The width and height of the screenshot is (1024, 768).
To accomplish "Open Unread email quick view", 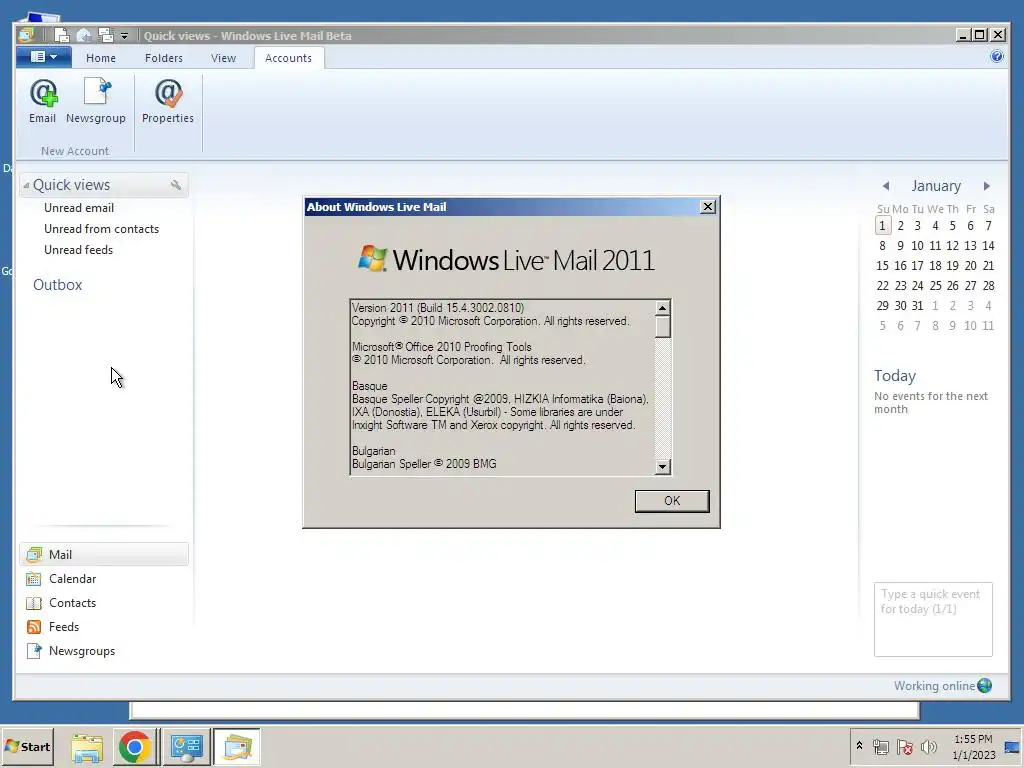I will click(79, 208).
